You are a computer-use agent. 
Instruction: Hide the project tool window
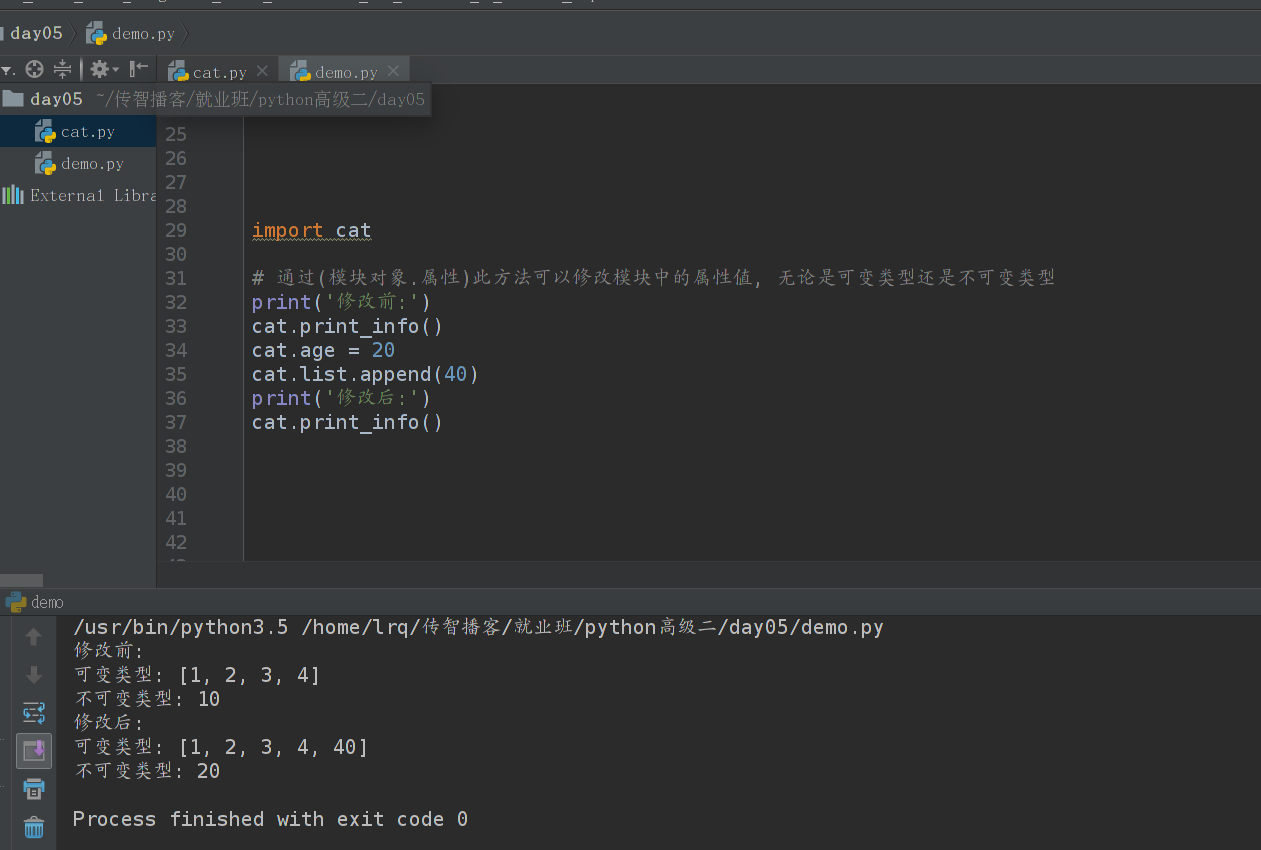139,69
